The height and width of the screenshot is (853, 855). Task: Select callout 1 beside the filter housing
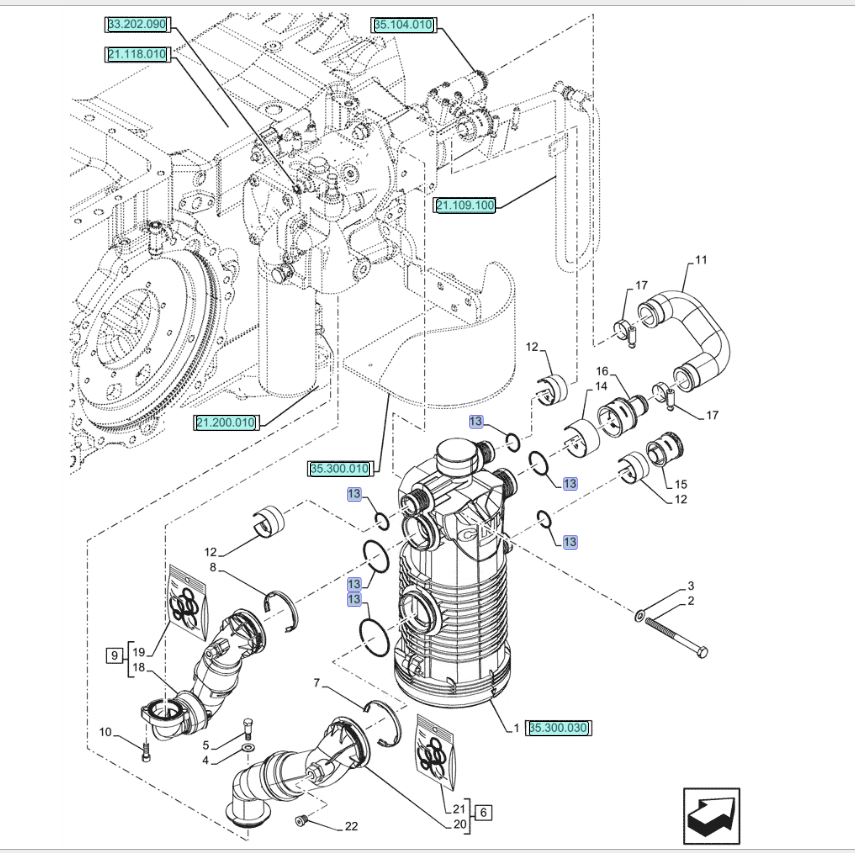(x=516, y=728)
